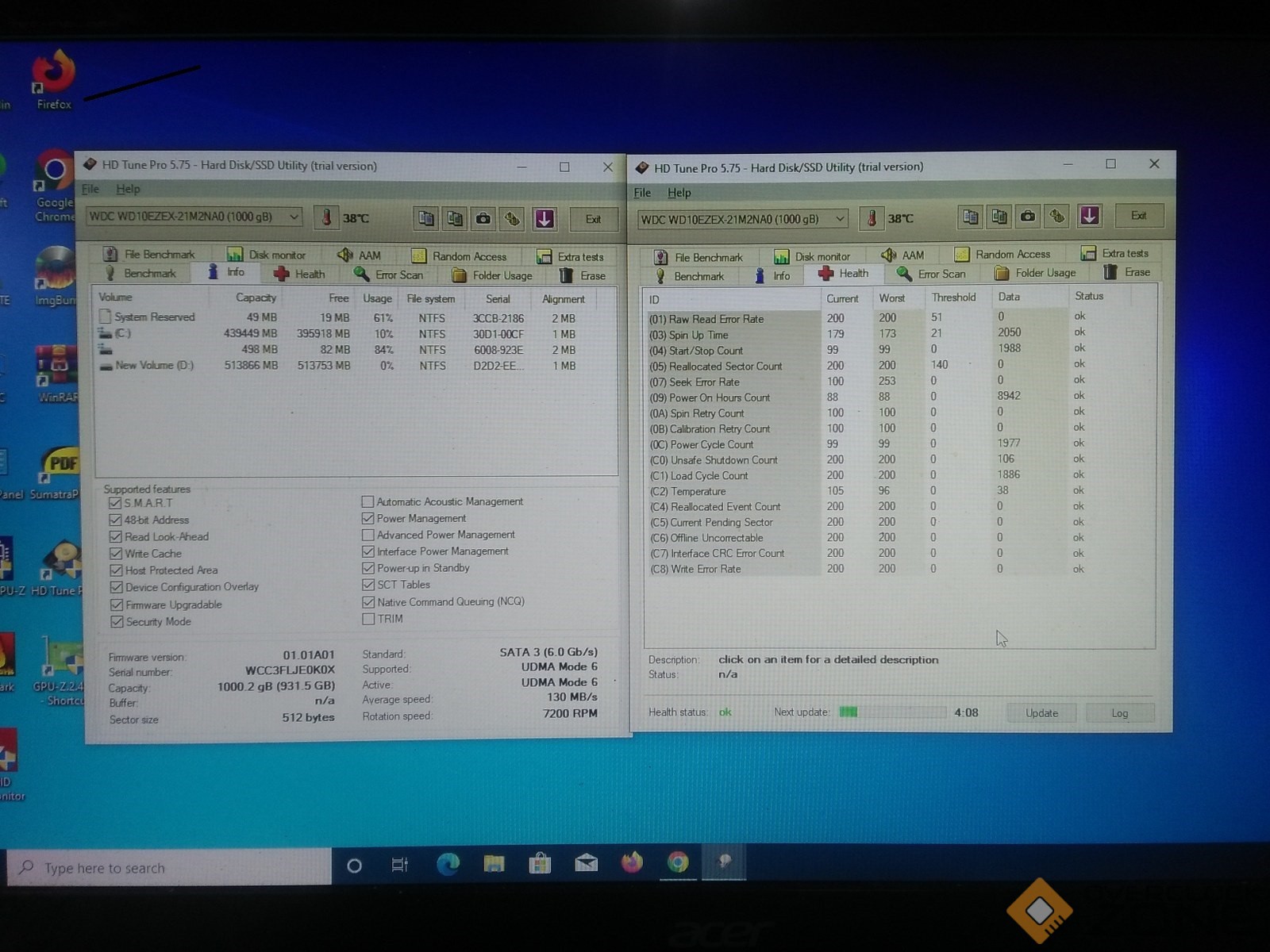Switch to the Info tab in right window

(772, 275)
